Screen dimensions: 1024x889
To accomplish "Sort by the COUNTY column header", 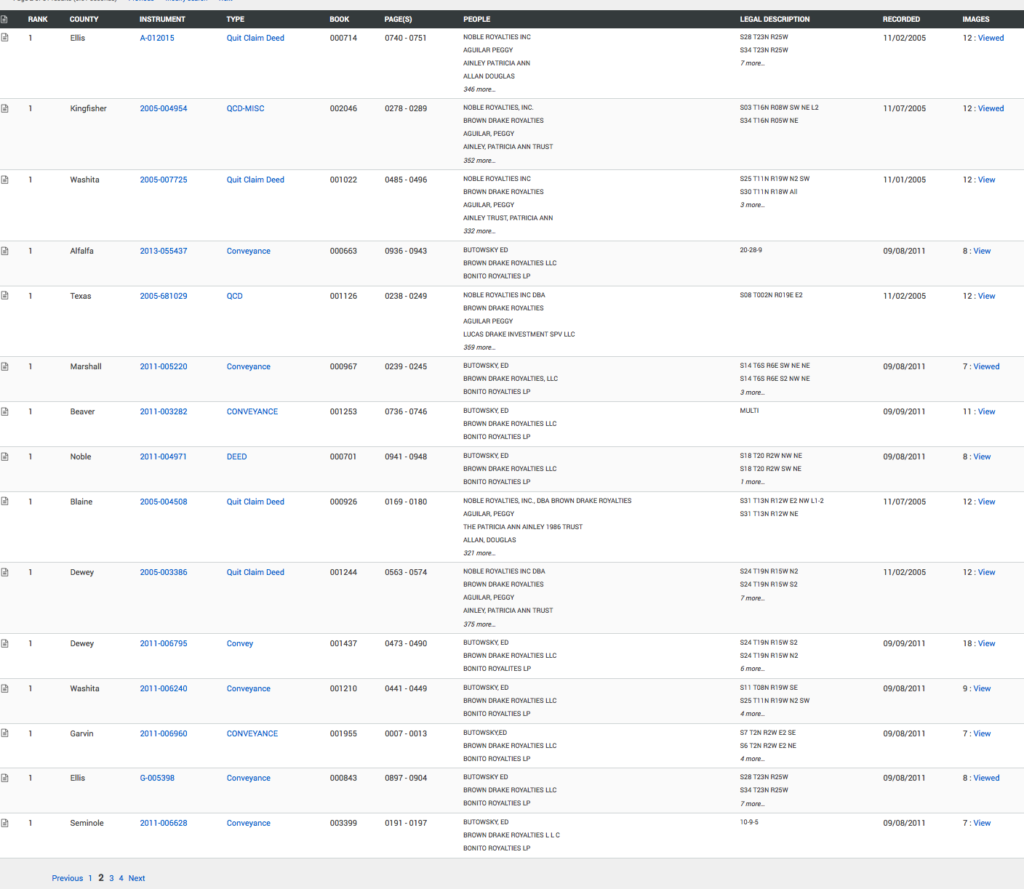I will pyautogui.click(x=84, y=20).
